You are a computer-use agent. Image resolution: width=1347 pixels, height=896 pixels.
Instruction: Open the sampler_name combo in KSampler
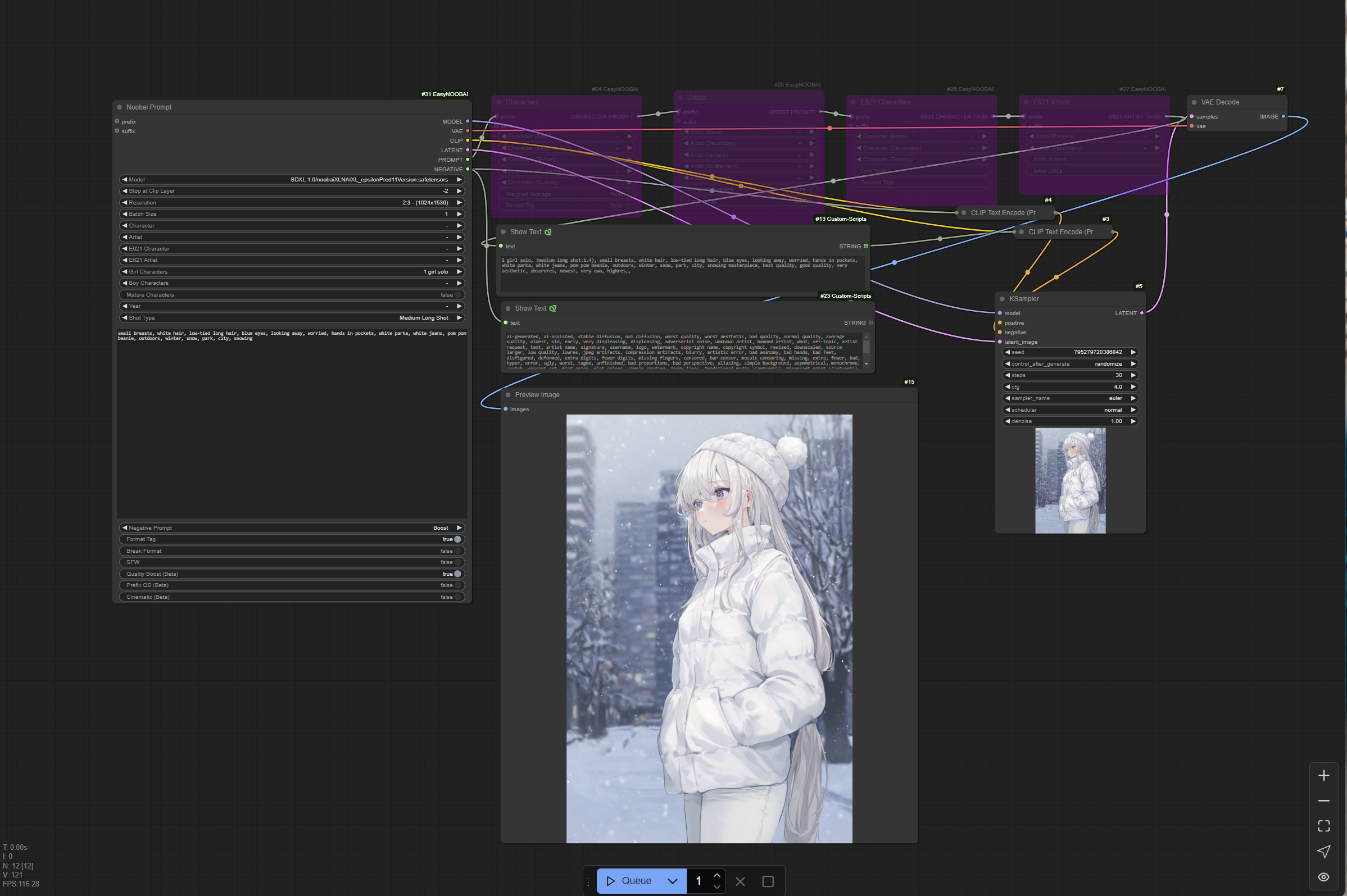pos(1070,398)
